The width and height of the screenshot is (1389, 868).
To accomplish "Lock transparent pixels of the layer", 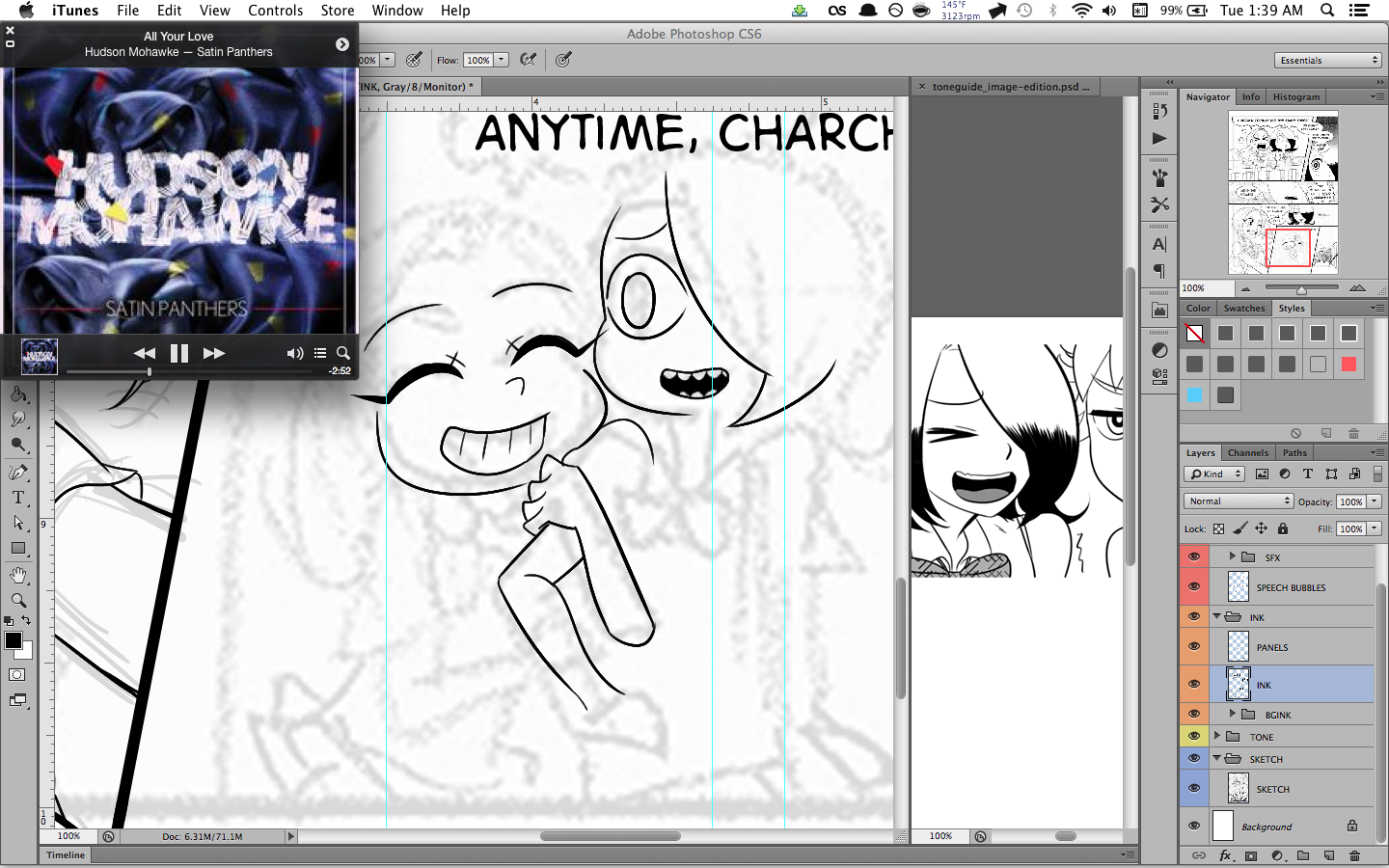I will (x=1218, y=529).
